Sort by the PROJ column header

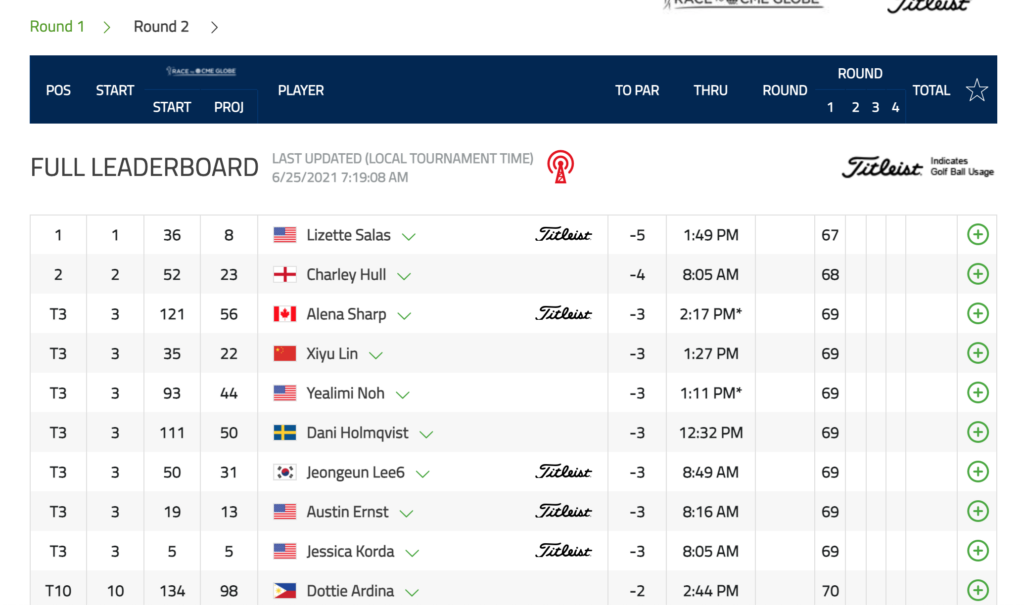(x=229, y=107)
